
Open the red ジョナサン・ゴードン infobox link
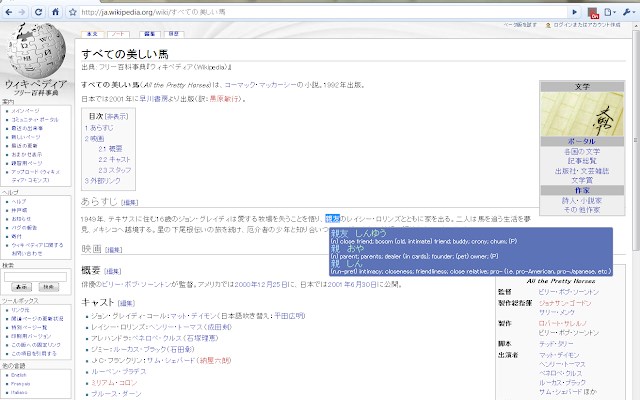coord(565,303)
